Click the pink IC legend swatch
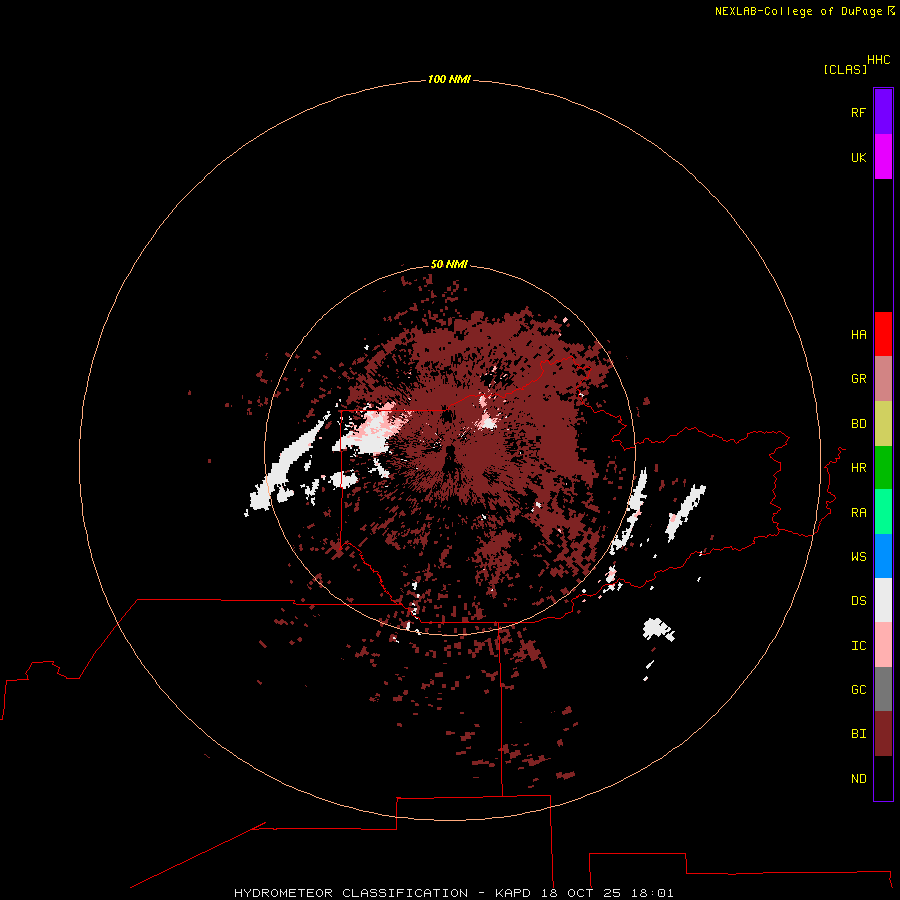This screenshot has width=900, height=900. [883, 645]
